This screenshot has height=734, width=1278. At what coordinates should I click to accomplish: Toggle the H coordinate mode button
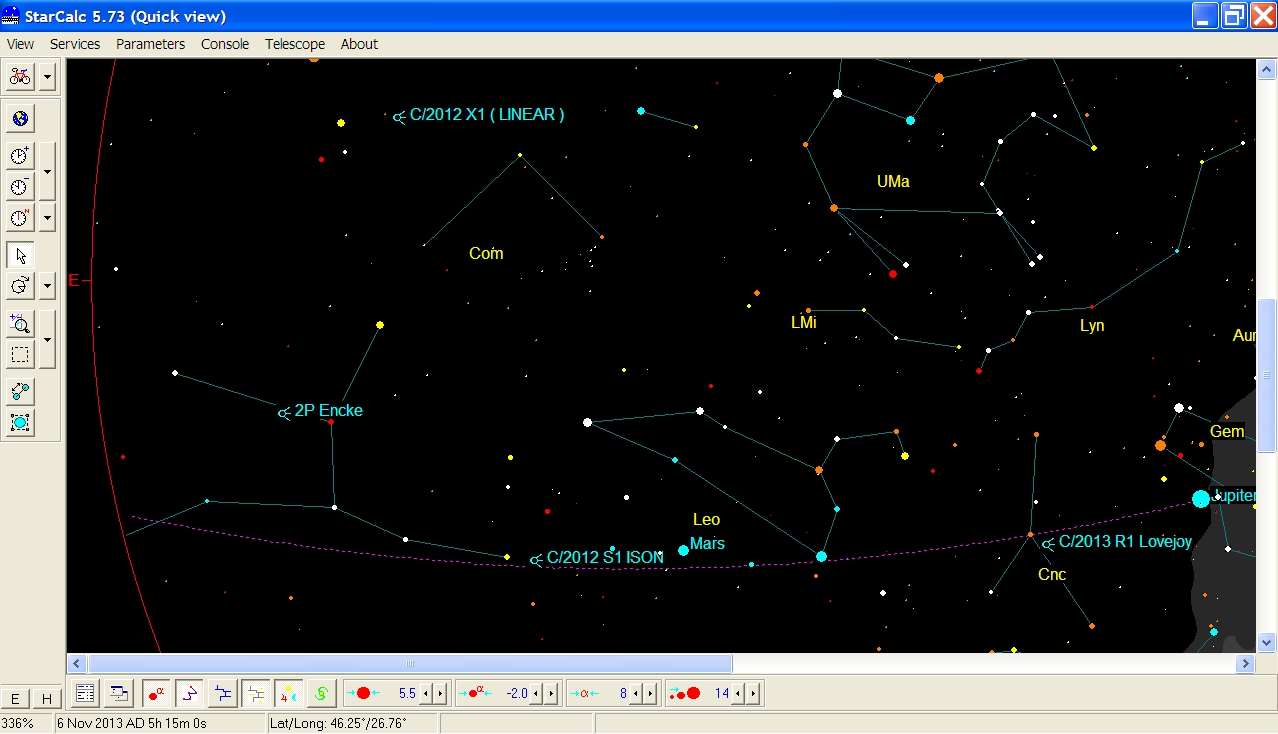[x=46, y=698]
